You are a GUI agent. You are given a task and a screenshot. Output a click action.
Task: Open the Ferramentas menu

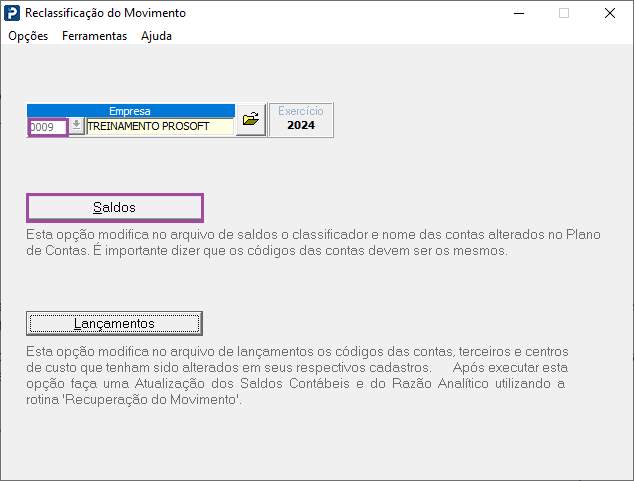(94, 36)
